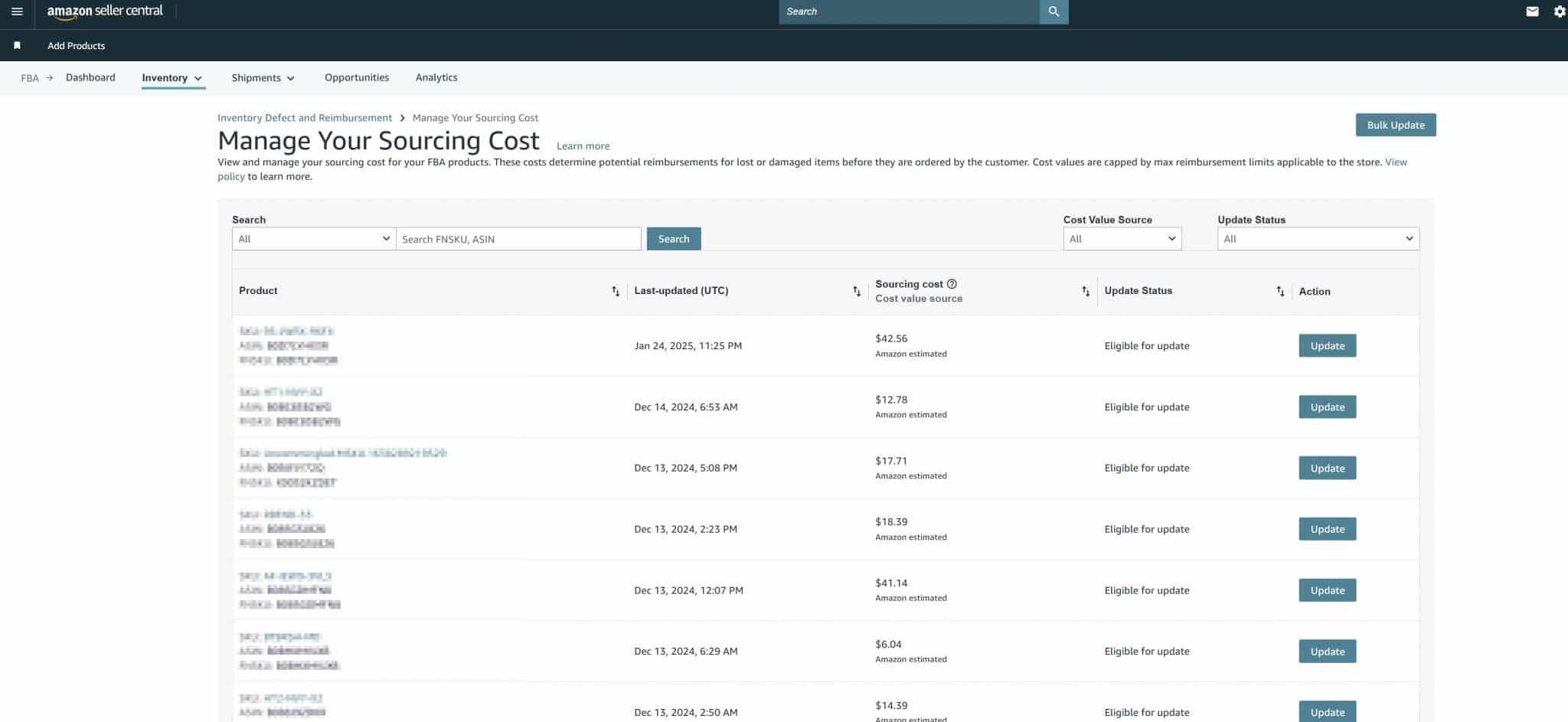Click the Jan 24, 2025, 11:25 PM date
Viewport: 1568px width, 722px height.
688,346
